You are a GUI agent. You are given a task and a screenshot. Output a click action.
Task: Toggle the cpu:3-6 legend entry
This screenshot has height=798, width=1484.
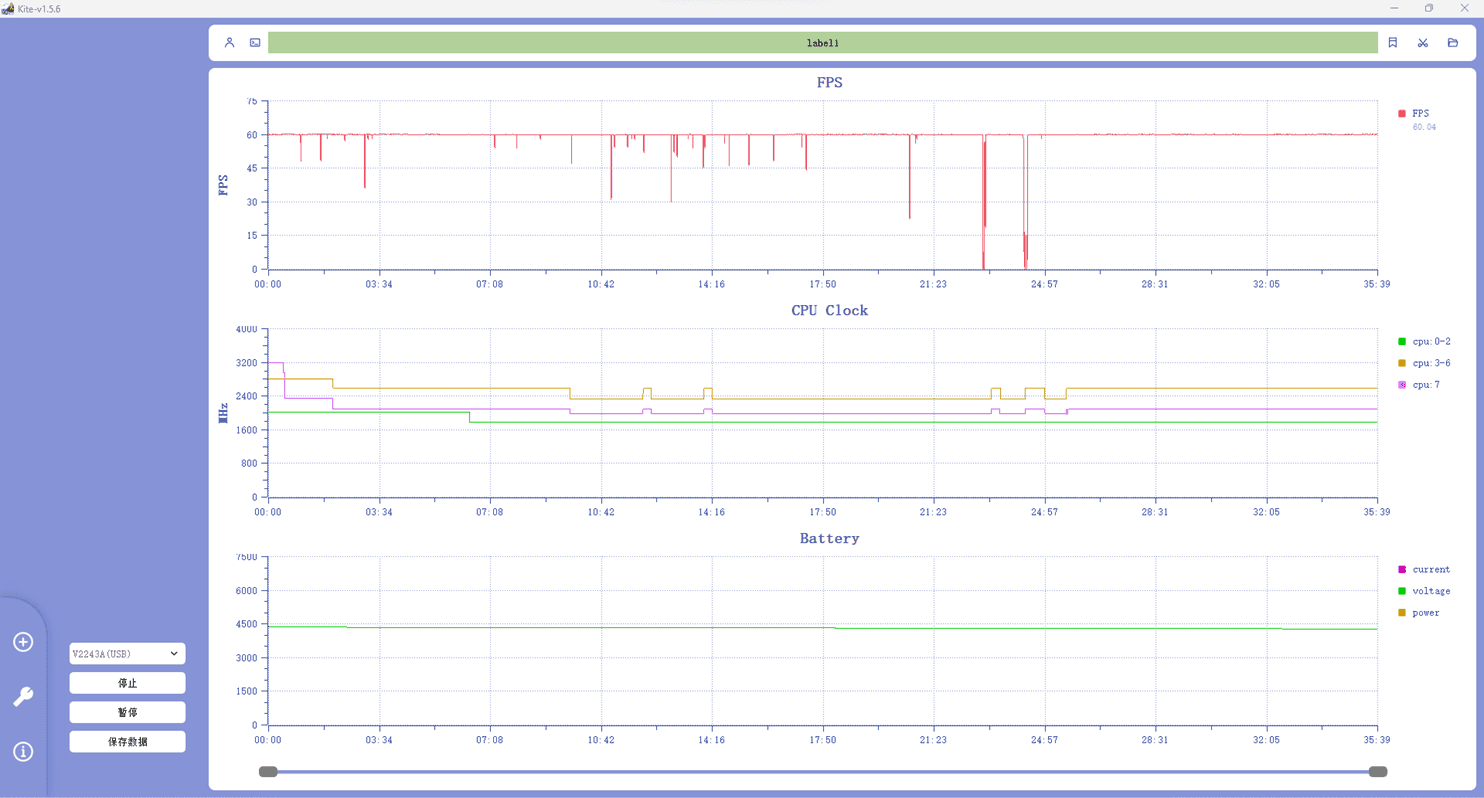pyautogui.click(x=1424, y=364)
